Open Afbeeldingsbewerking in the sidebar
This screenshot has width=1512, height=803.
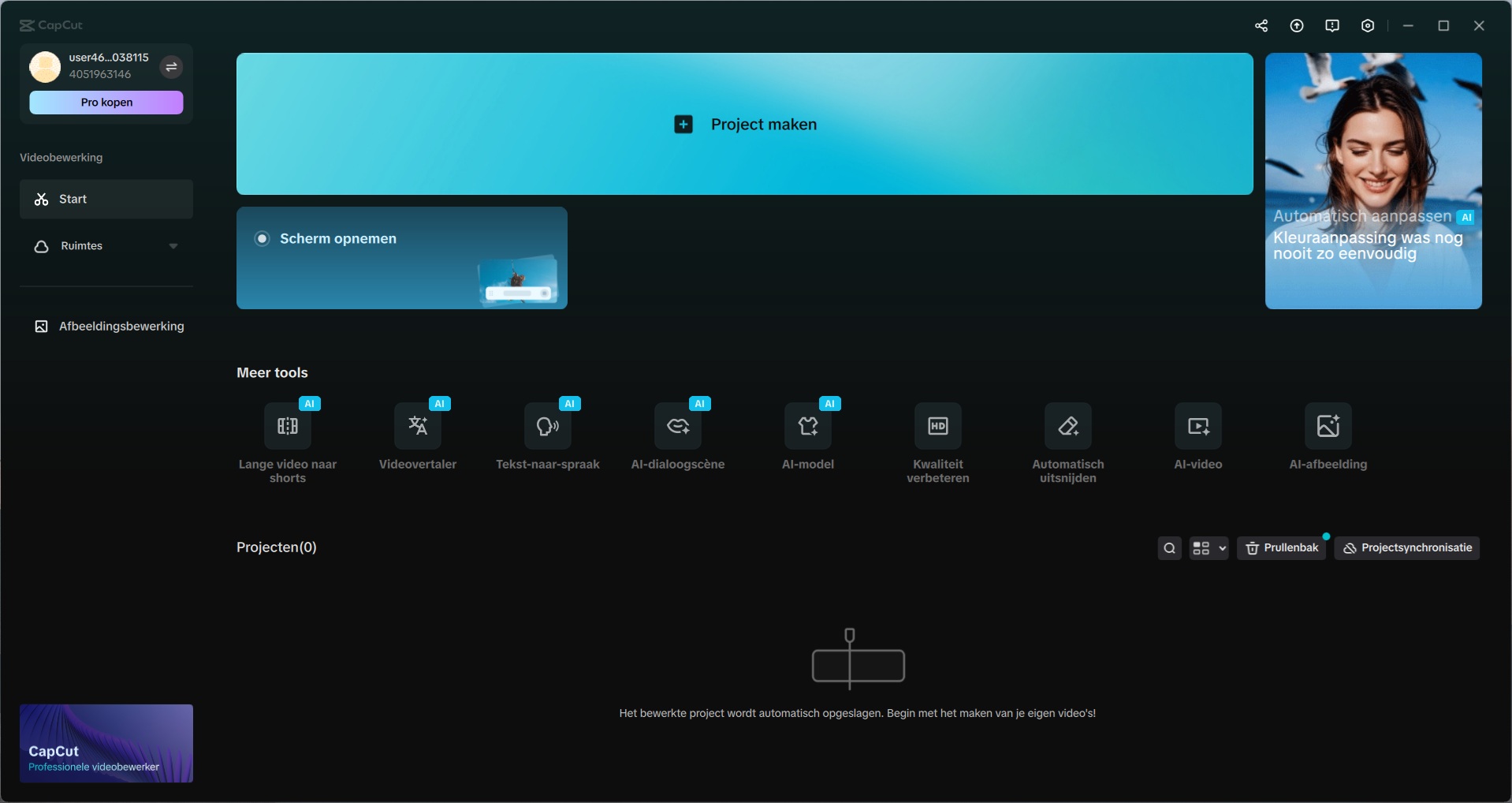click(x=106, y=327)
